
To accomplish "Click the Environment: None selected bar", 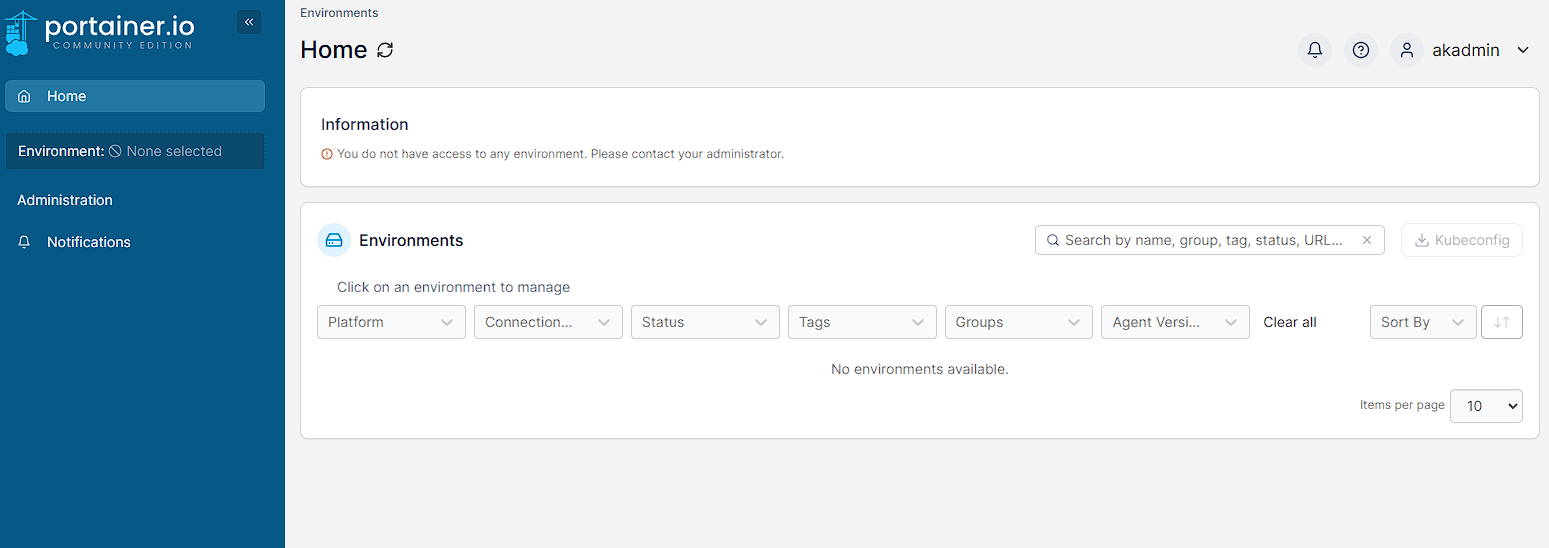I will [135, 151].
